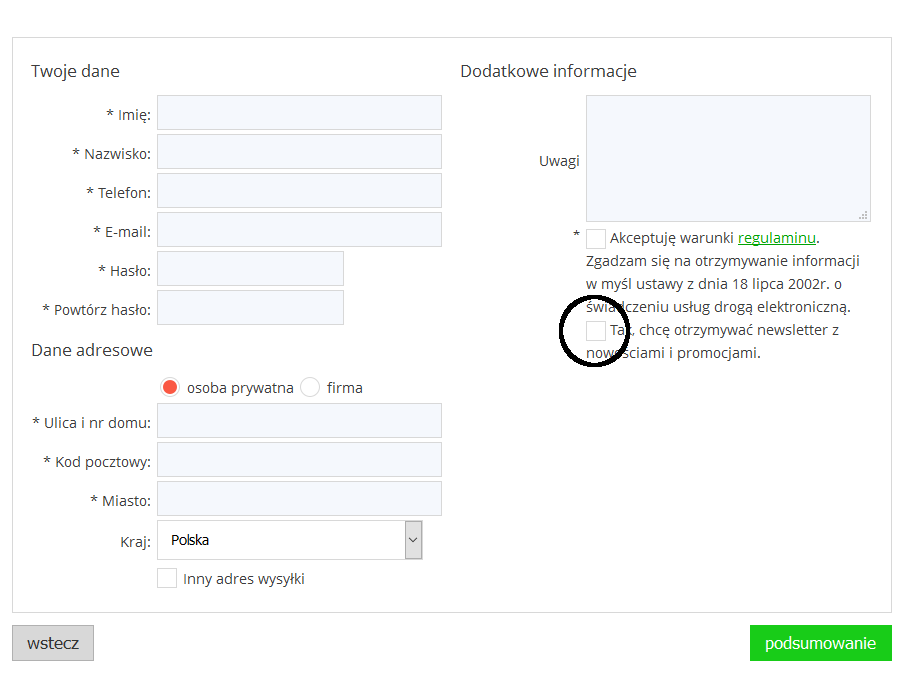
Task: Select the E-mail input box
Action: (x=299, y=230)
